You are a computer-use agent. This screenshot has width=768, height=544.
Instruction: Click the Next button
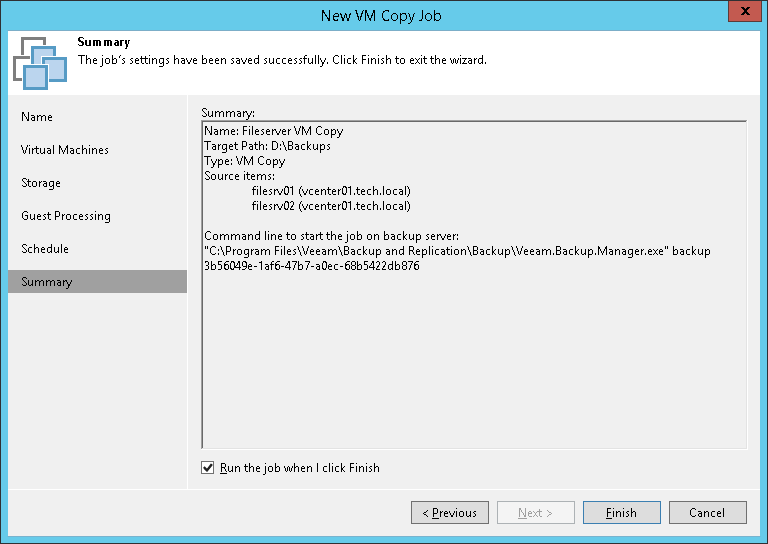click(x=536, y=513)
